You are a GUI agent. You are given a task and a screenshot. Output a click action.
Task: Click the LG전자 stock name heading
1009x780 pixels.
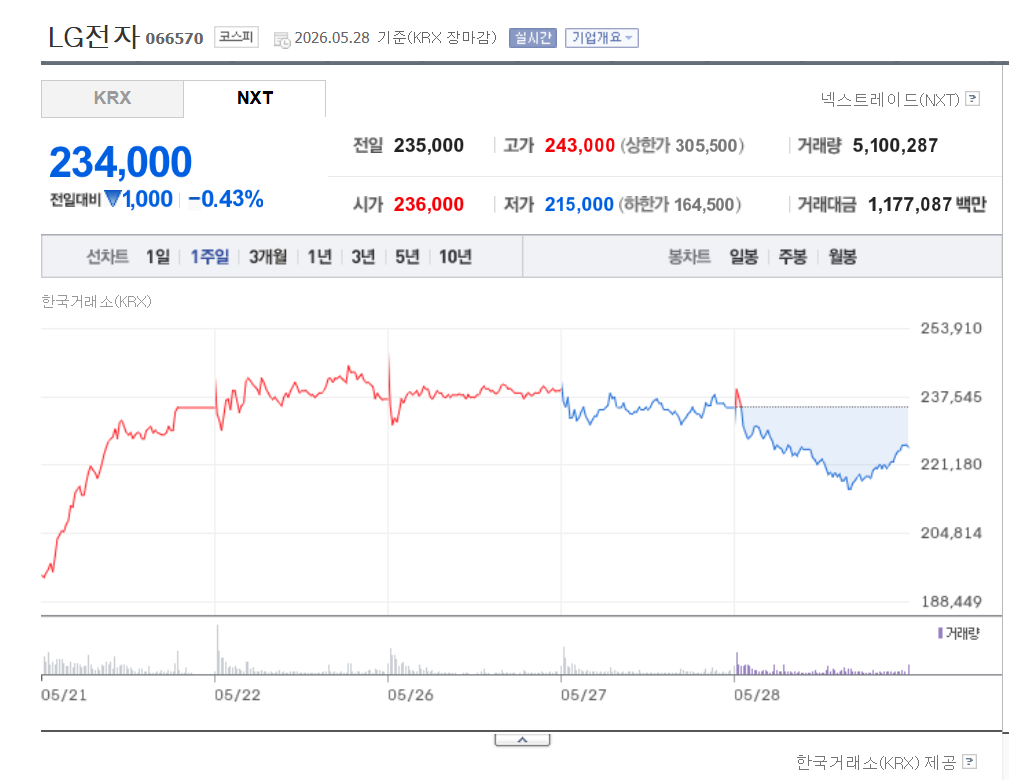pyautogui.click(x=94, y=37)
